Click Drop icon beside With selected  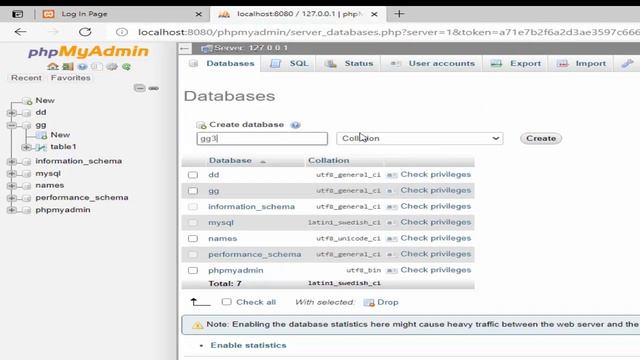369,302
